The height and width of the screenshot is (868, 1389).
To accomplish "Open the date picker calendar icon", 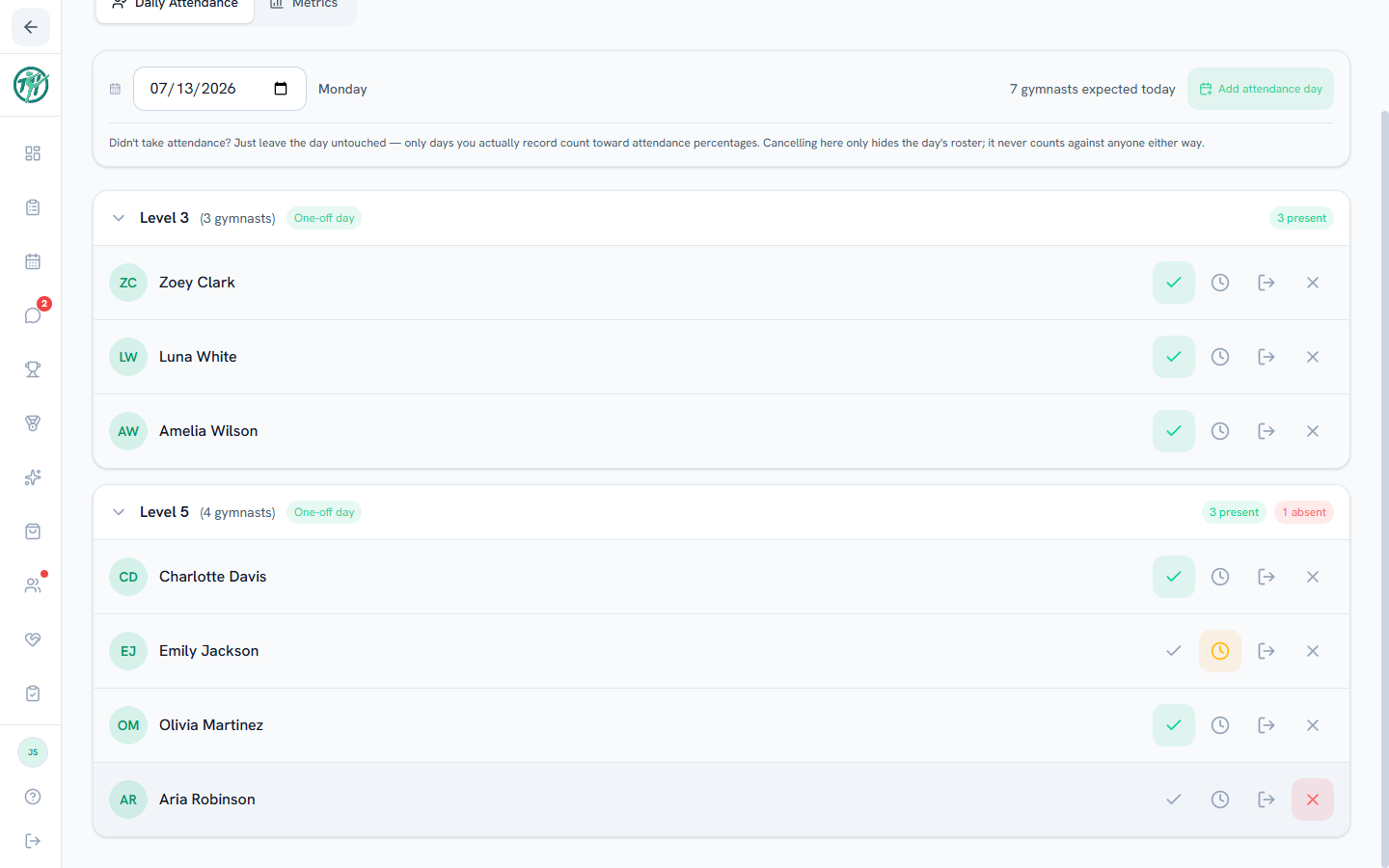I will 281,89.
